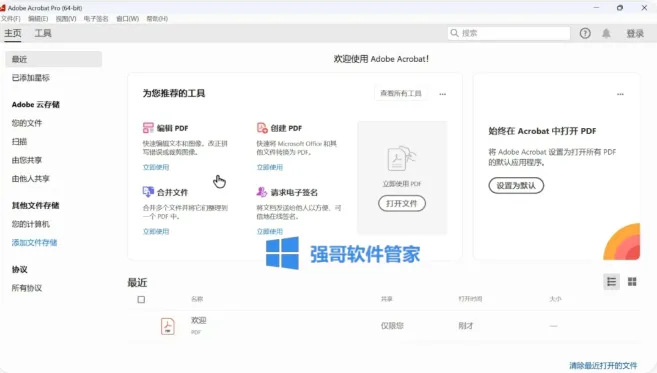Select 所有协议 in the sidebar
Screen dimensions: 657x373
click(x=27, y=288)
